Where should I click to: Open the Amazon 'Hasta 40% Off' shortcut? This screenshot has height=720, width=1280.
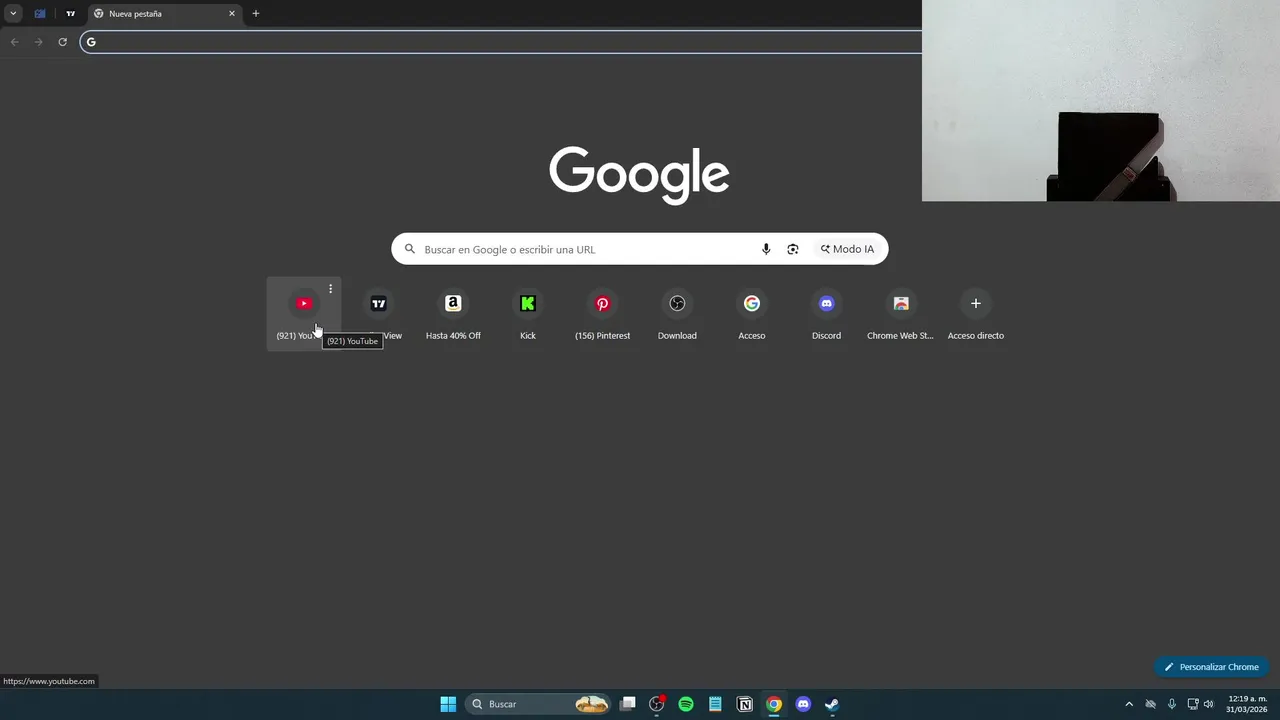click(x=453, y=313)
